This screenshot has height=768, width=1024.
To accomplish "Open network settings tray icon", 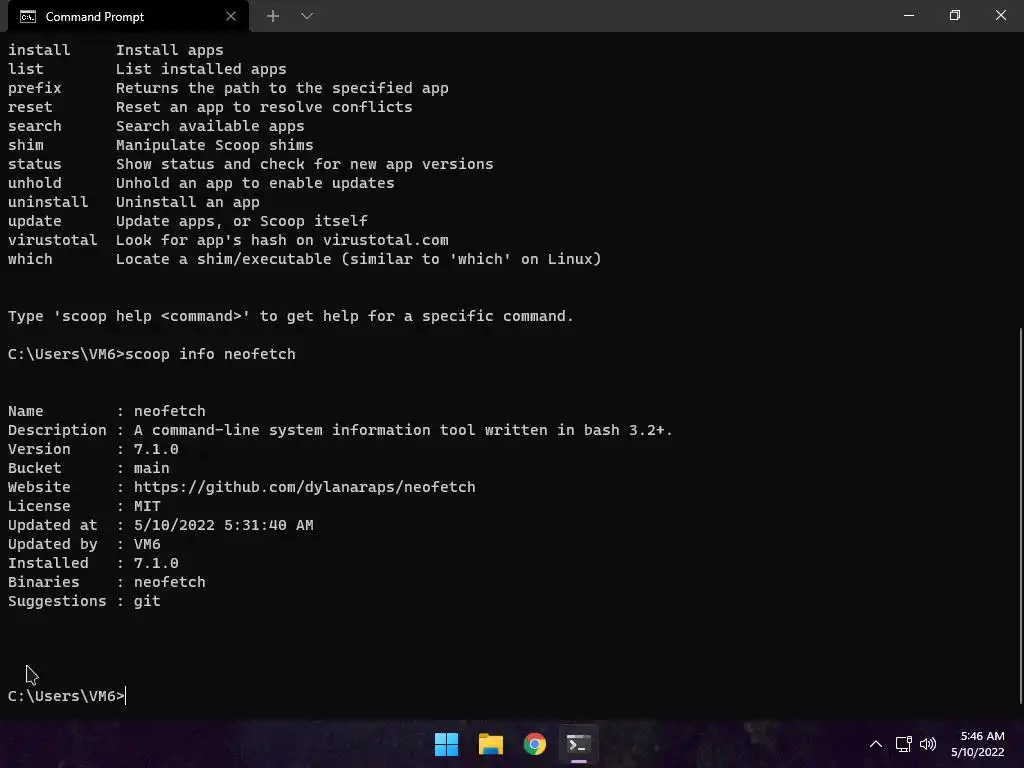I will pos(903,744).
